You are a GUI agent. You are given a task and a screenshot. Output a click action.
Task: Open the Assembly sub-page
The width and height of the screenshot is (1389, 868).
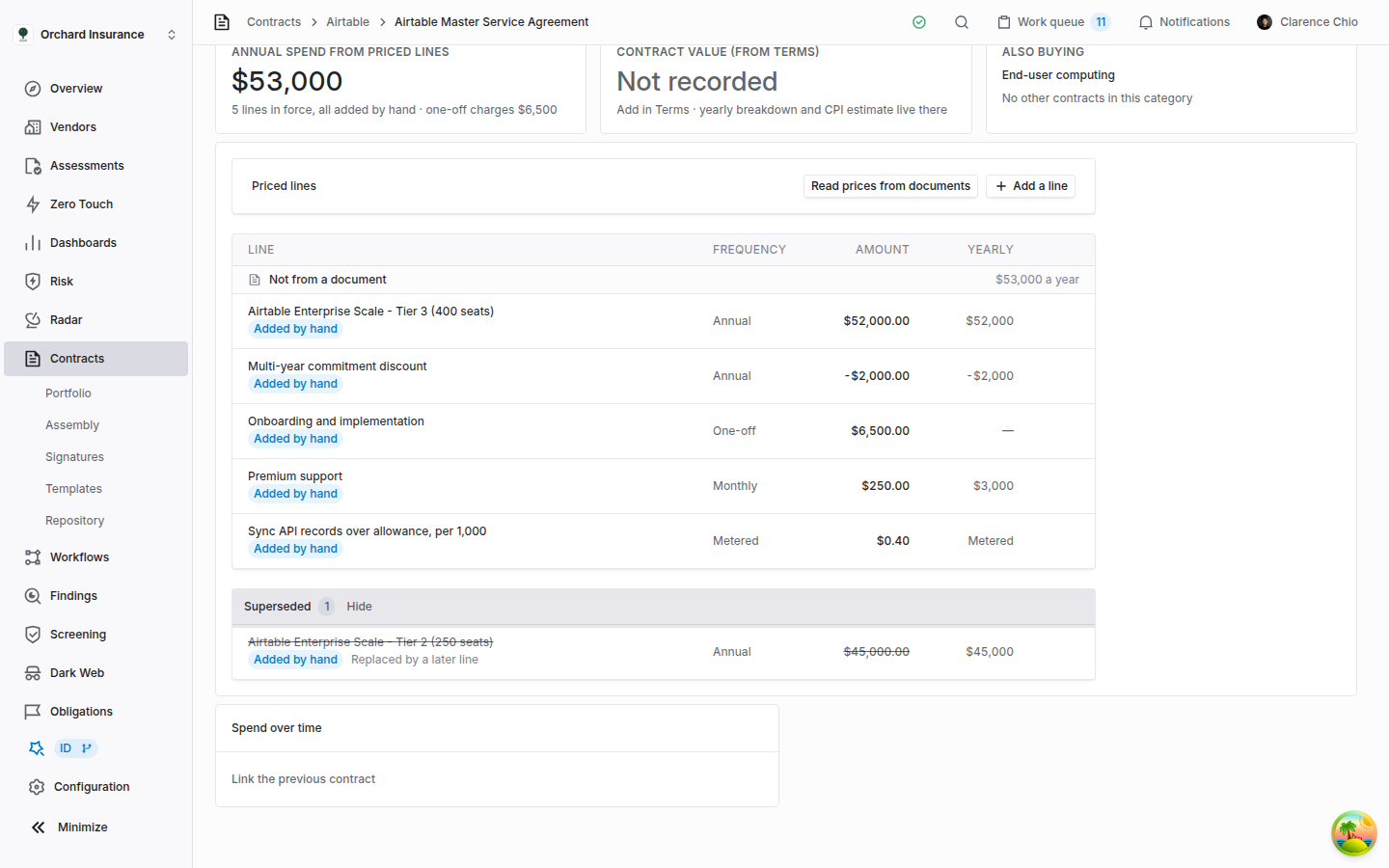pos(72,425)
